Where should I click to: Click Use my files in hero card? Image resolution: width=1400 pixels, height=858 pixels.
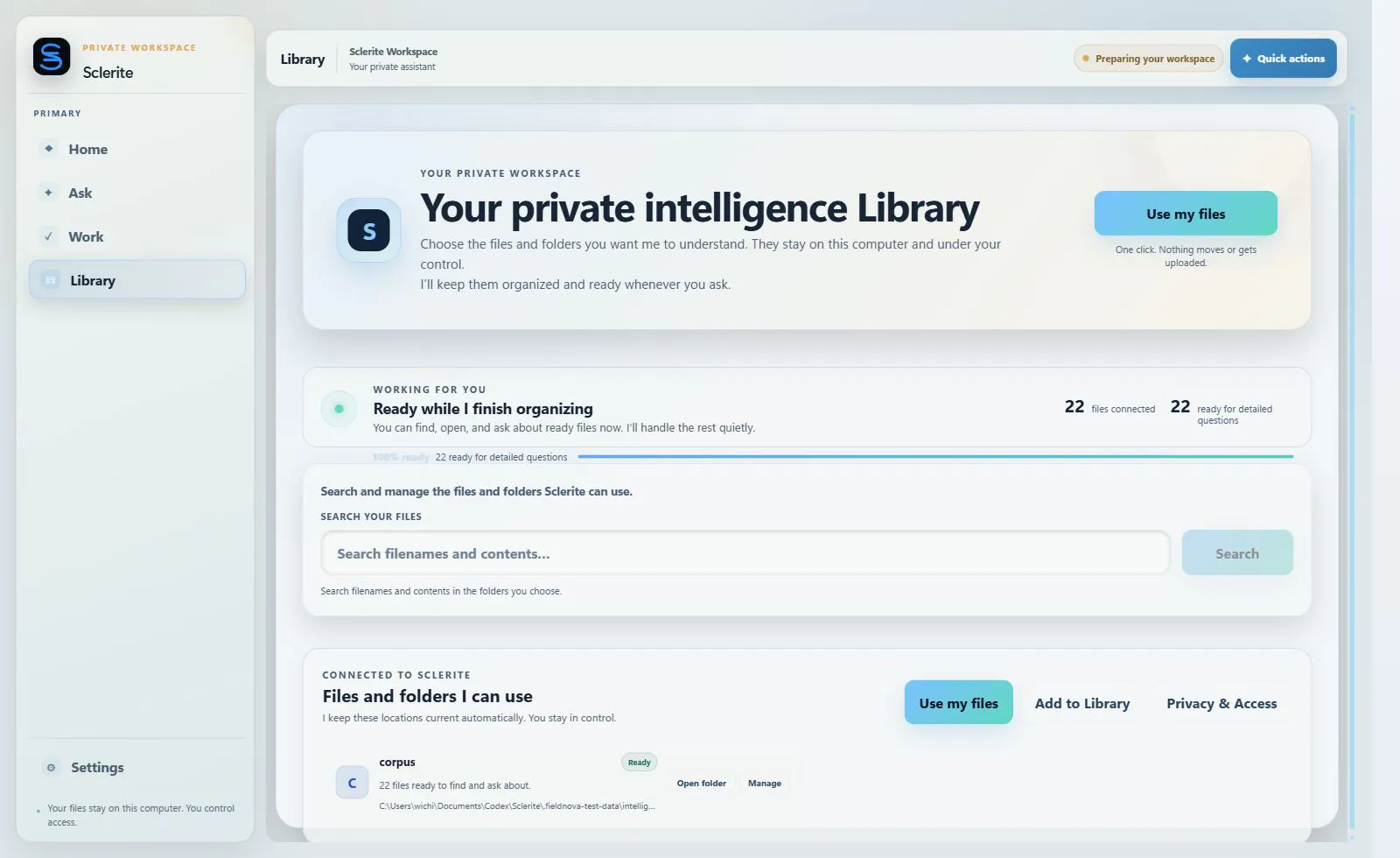pyautogui.click(x=1186, y=214)
